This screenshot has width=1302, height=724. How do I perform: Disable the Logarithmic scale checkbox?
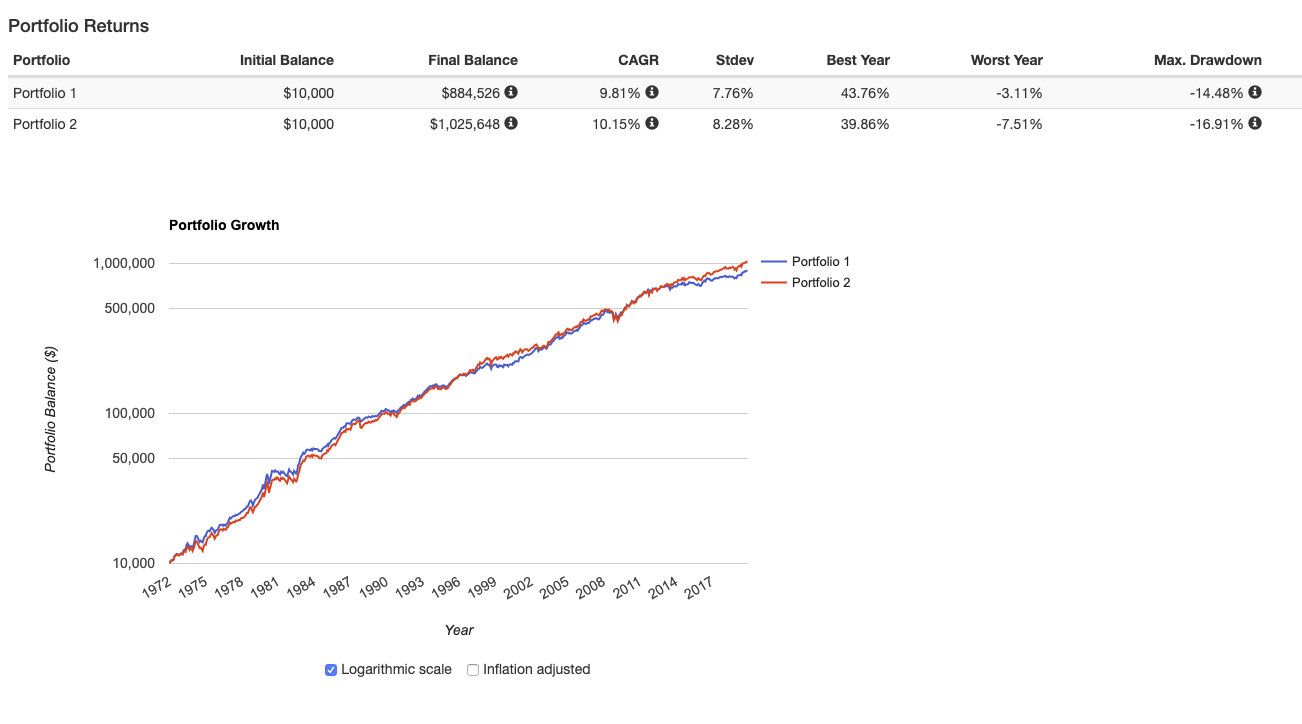pyautogui.click(x=331, y=670)
